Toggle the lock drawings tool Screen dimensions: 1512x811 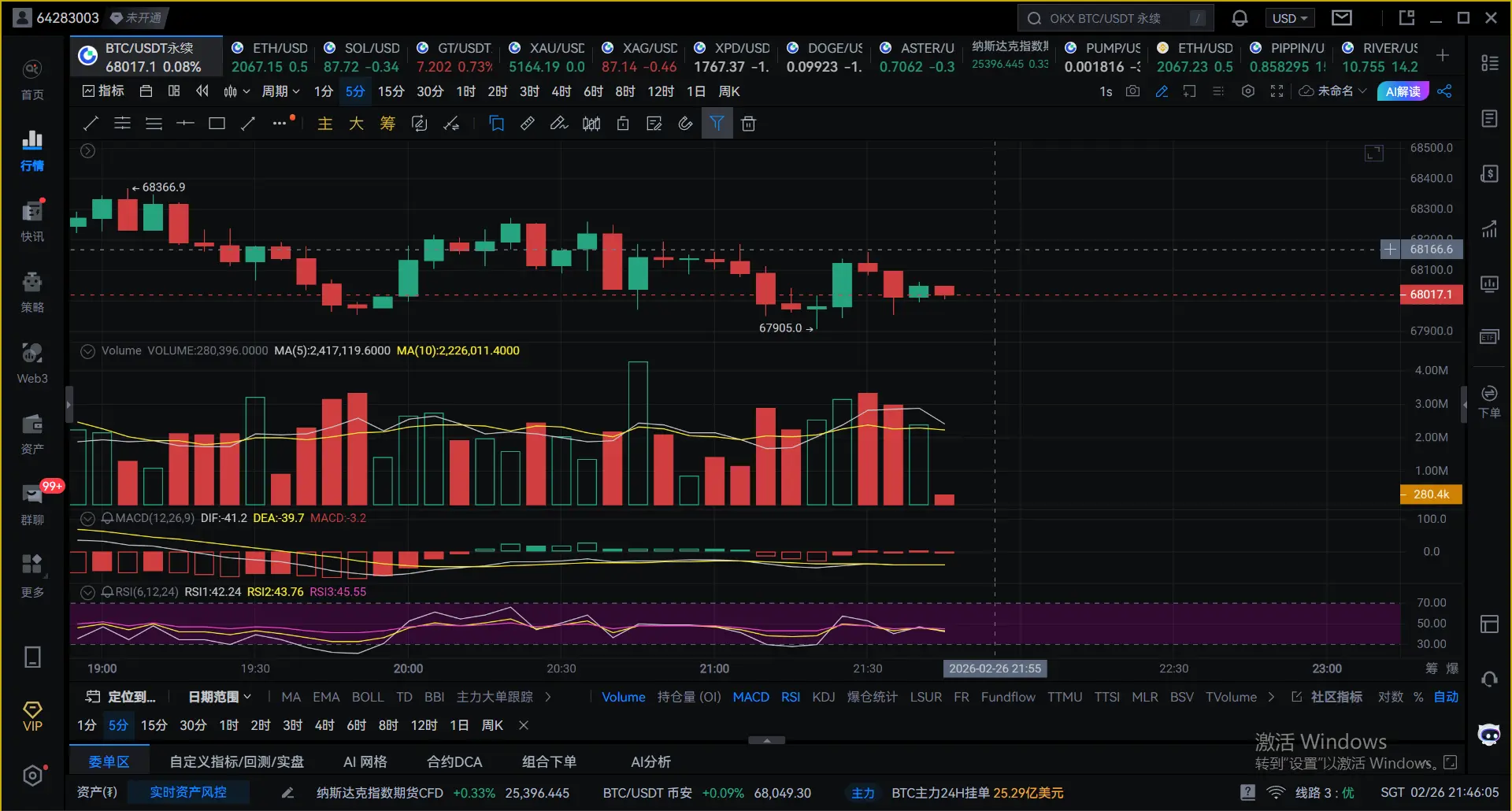click(x=622, y=124)
